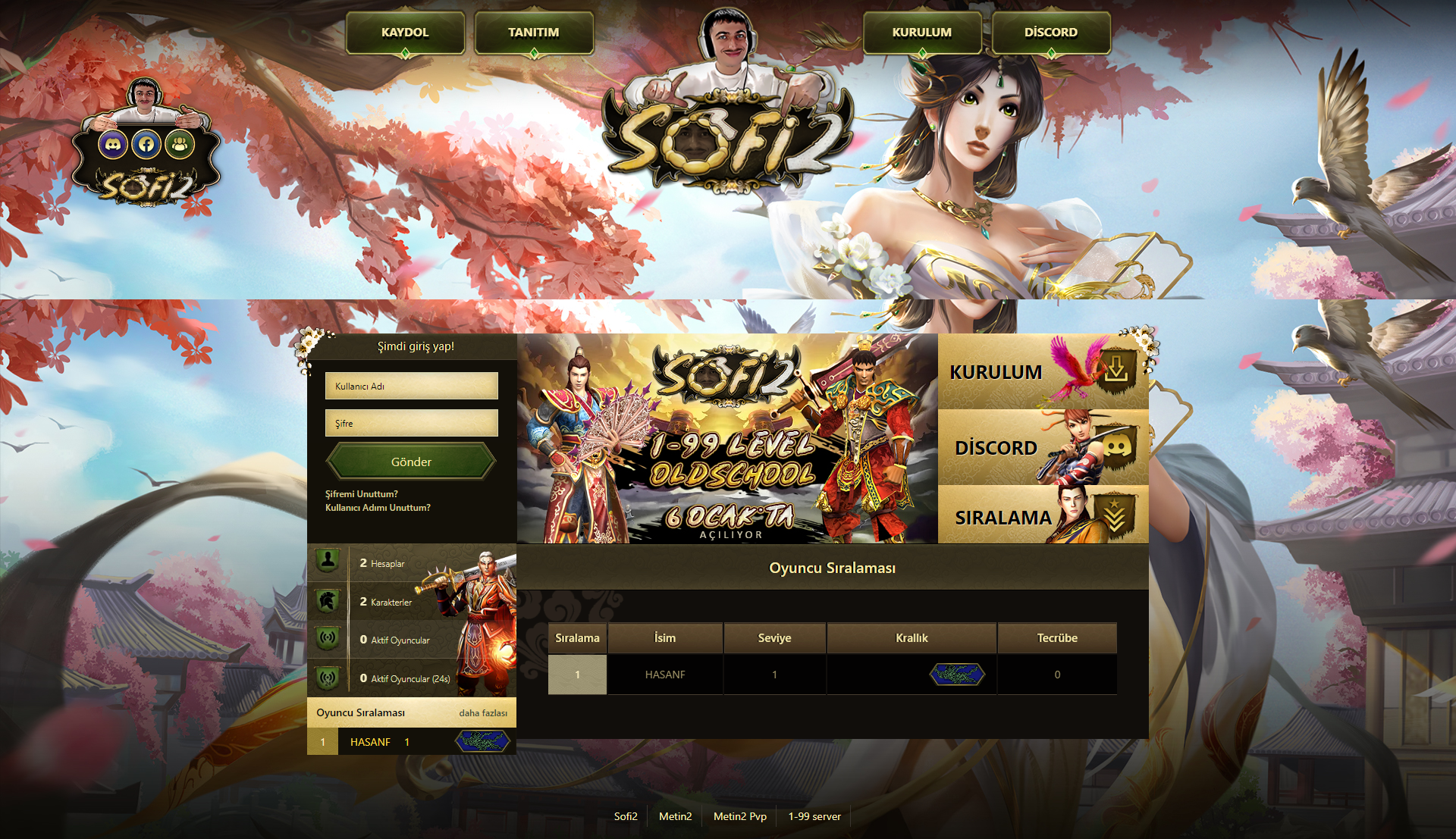Open the Sofi2 footer link
The height and width of the screenshot is (839, 1456).
coord(626,816)
